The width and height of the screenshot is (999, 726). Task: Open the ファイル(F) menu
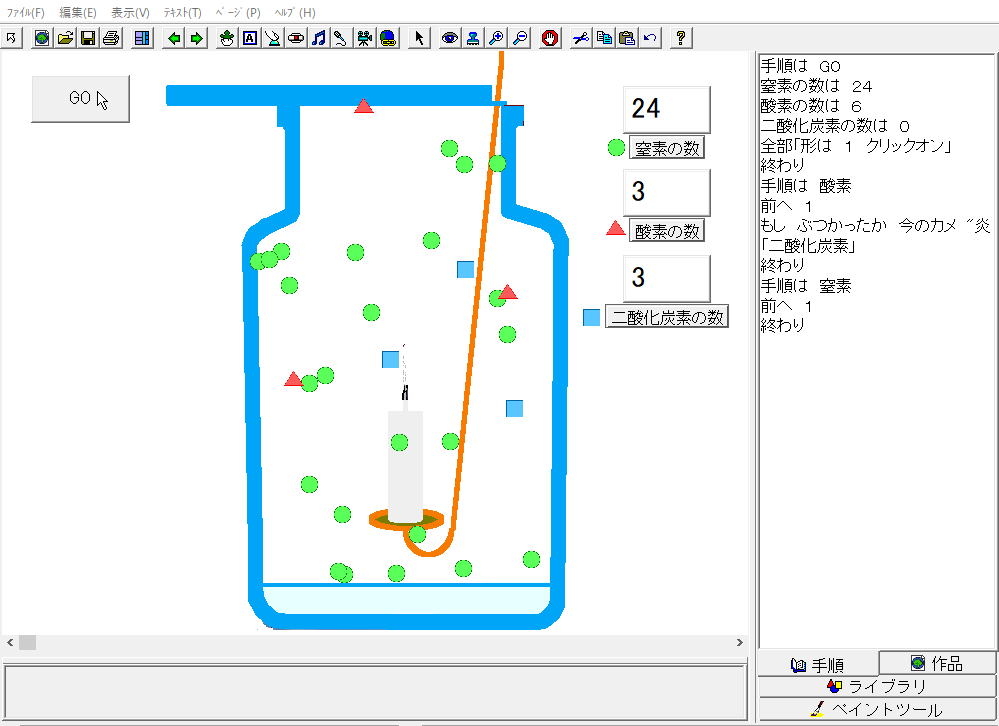[26, 13]
